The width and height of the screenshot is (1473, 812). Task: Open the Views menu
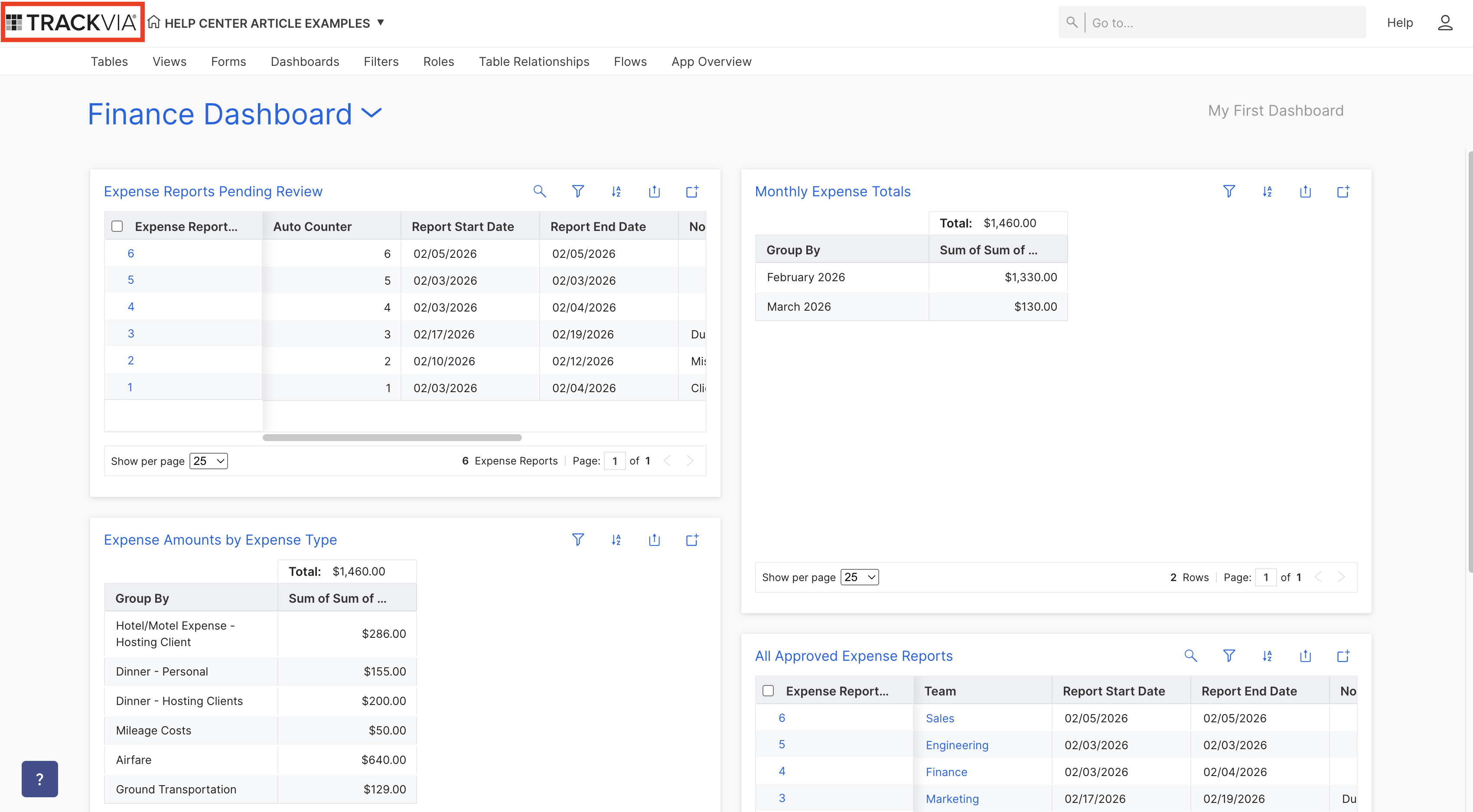[169, 62]
